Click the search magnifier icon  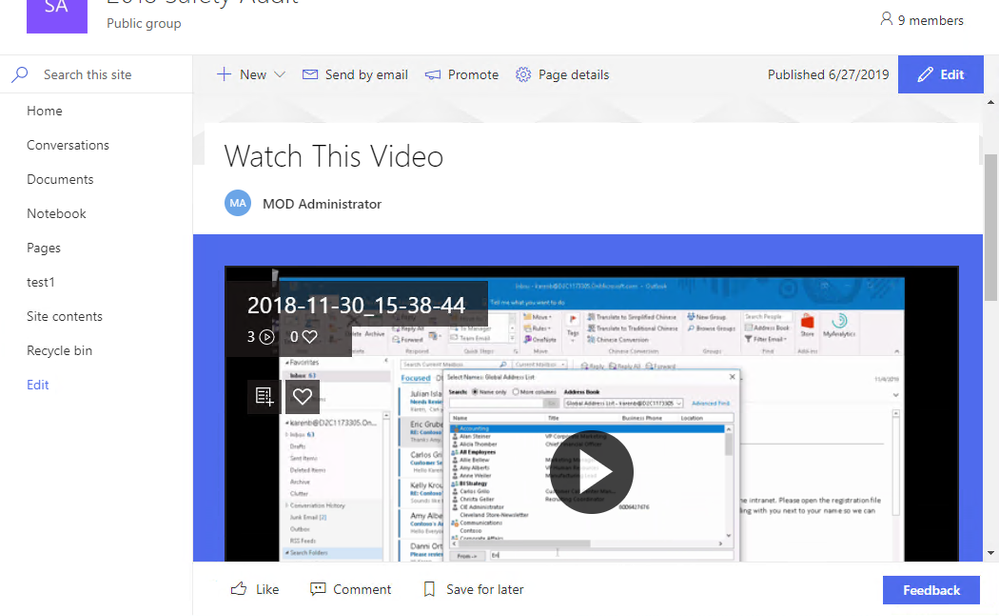pyautogui.click(x=20, y=75)
